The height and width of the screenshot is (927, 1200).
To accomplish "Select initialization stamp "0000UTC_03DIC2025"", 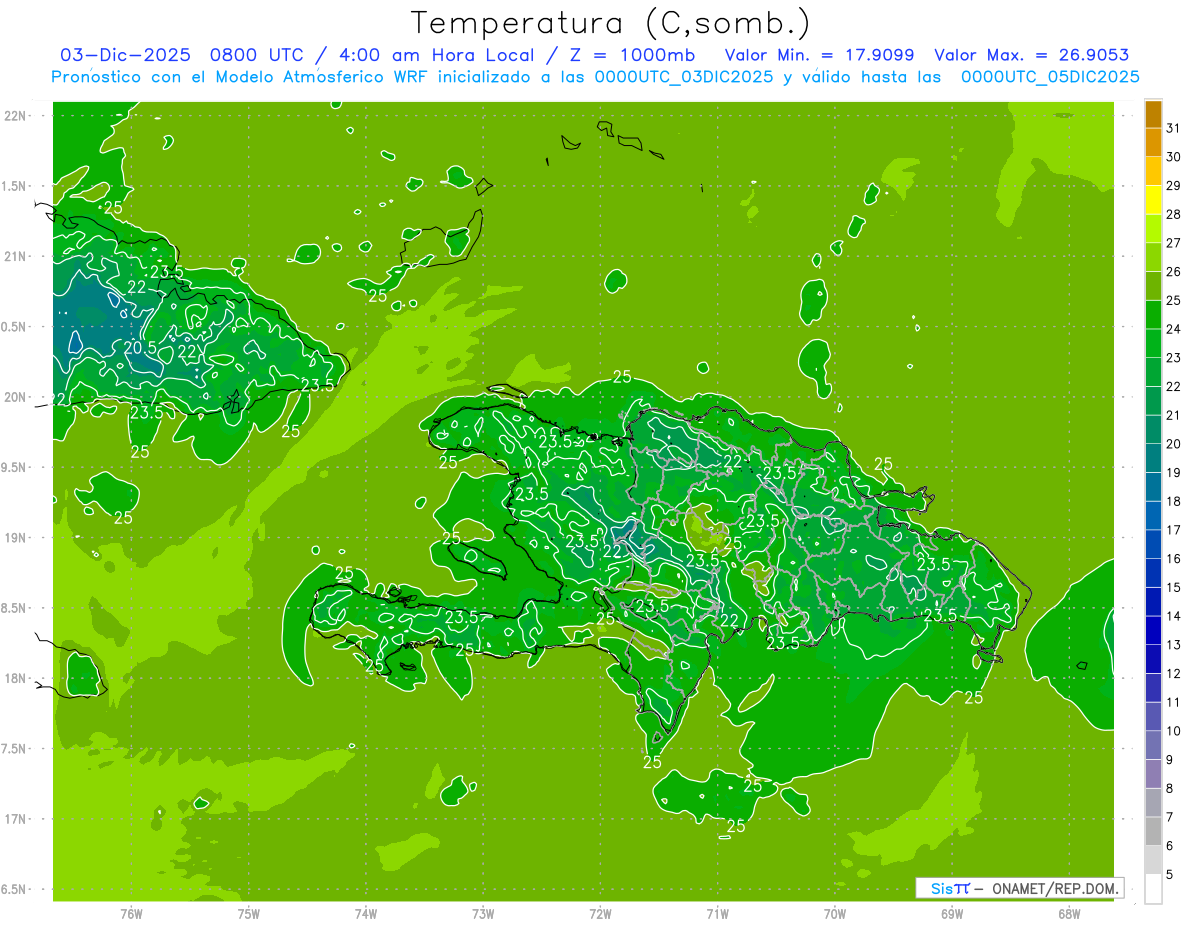I will [683, 77].
